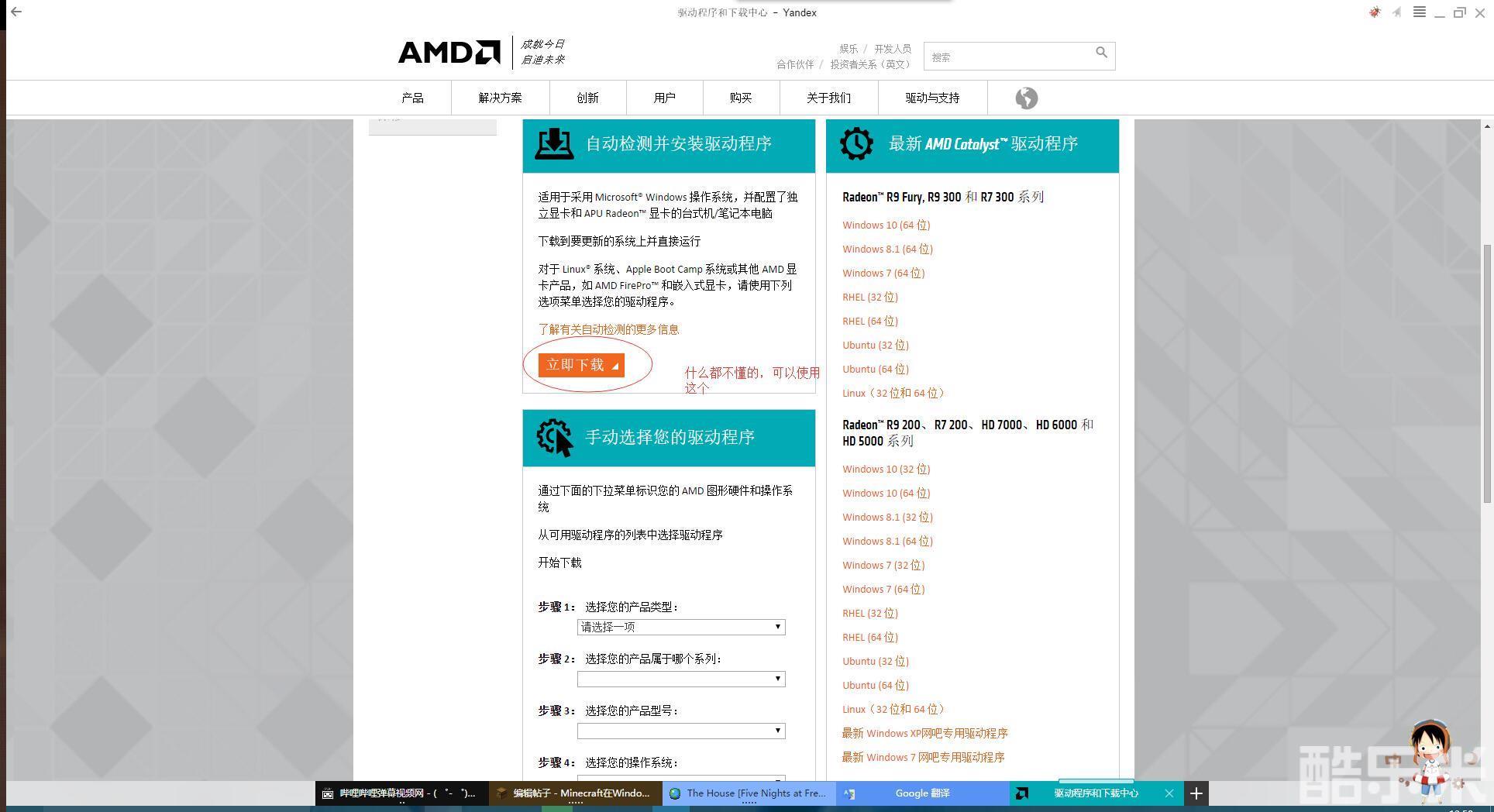Switch to The House Five Nights tab

click(x=749, y=793)
